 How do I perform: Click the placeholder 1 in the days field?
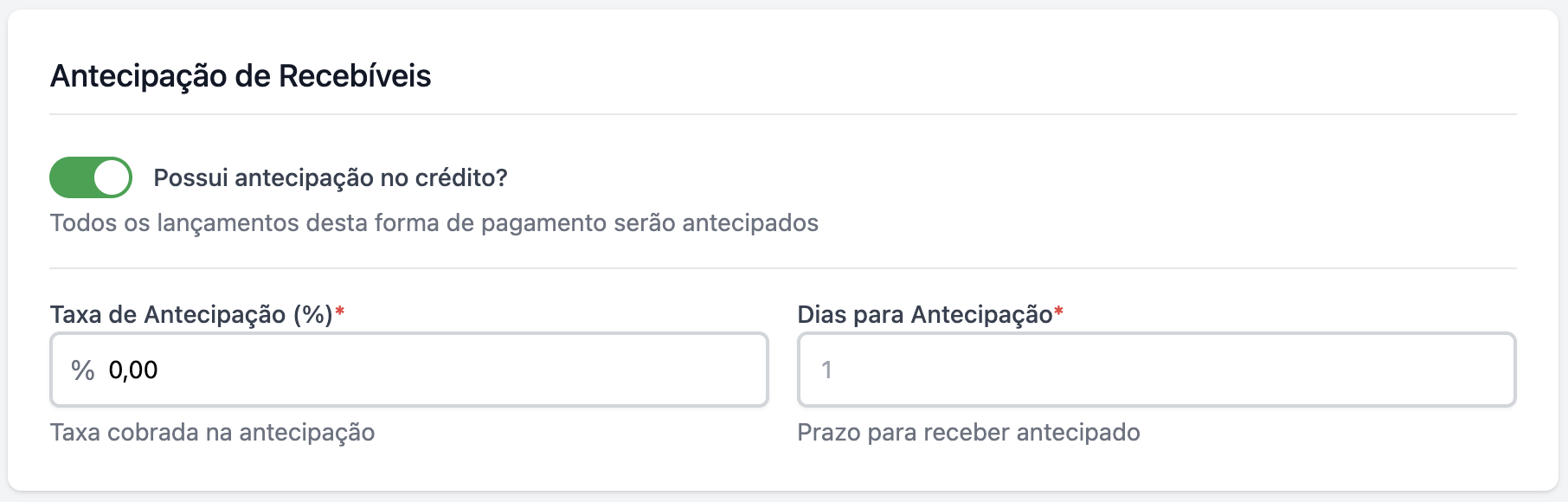(x=826, y=370)
